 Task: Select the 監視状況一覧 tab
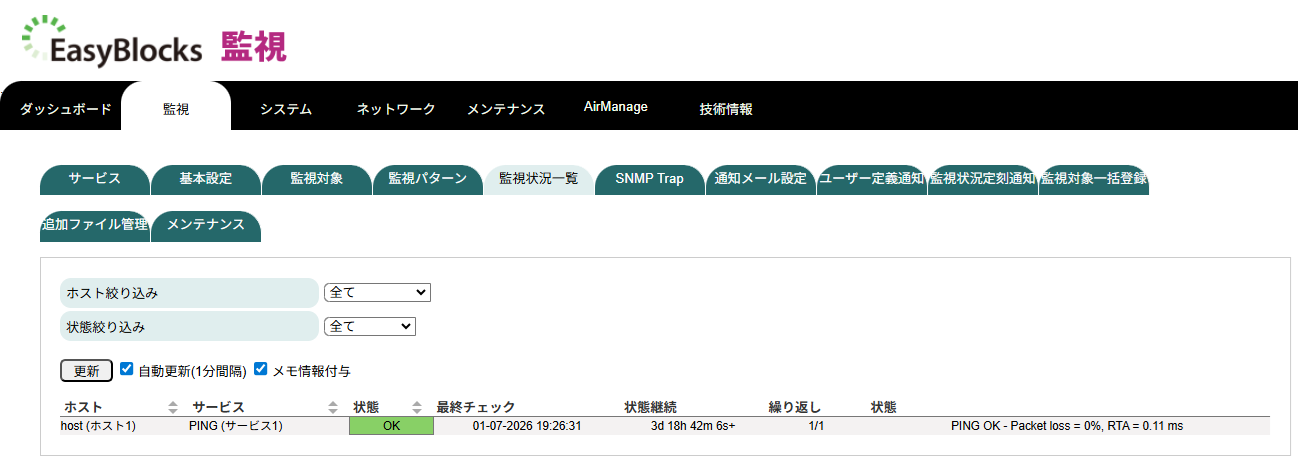tap(539, 179)
